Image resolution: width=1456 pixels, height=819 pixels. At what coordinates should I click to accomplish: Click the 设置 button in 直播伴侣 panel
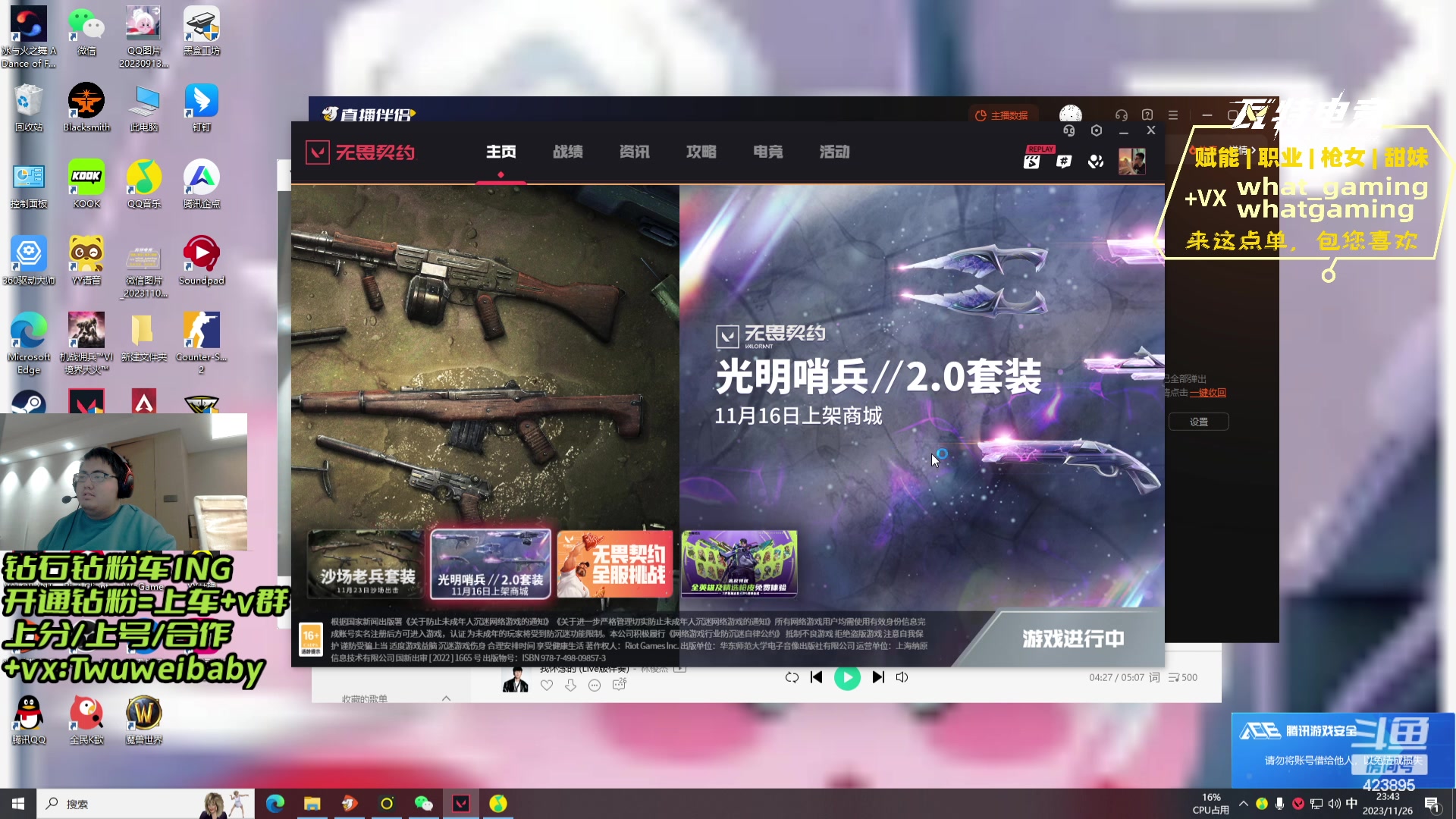1199,422
